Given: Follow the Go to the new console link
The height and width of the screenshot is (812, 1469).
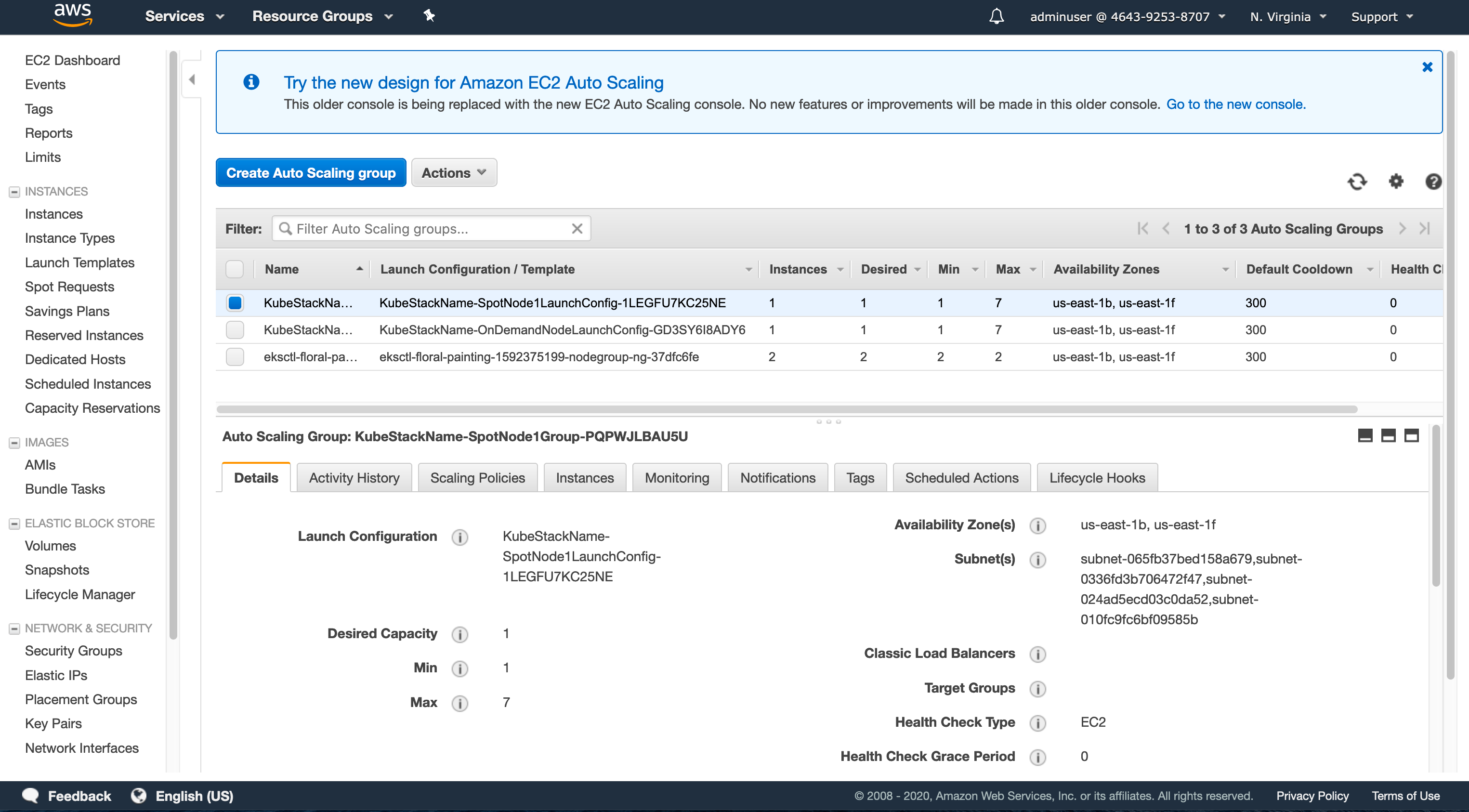Looking at the screenshot, I should click(1235, 105).
